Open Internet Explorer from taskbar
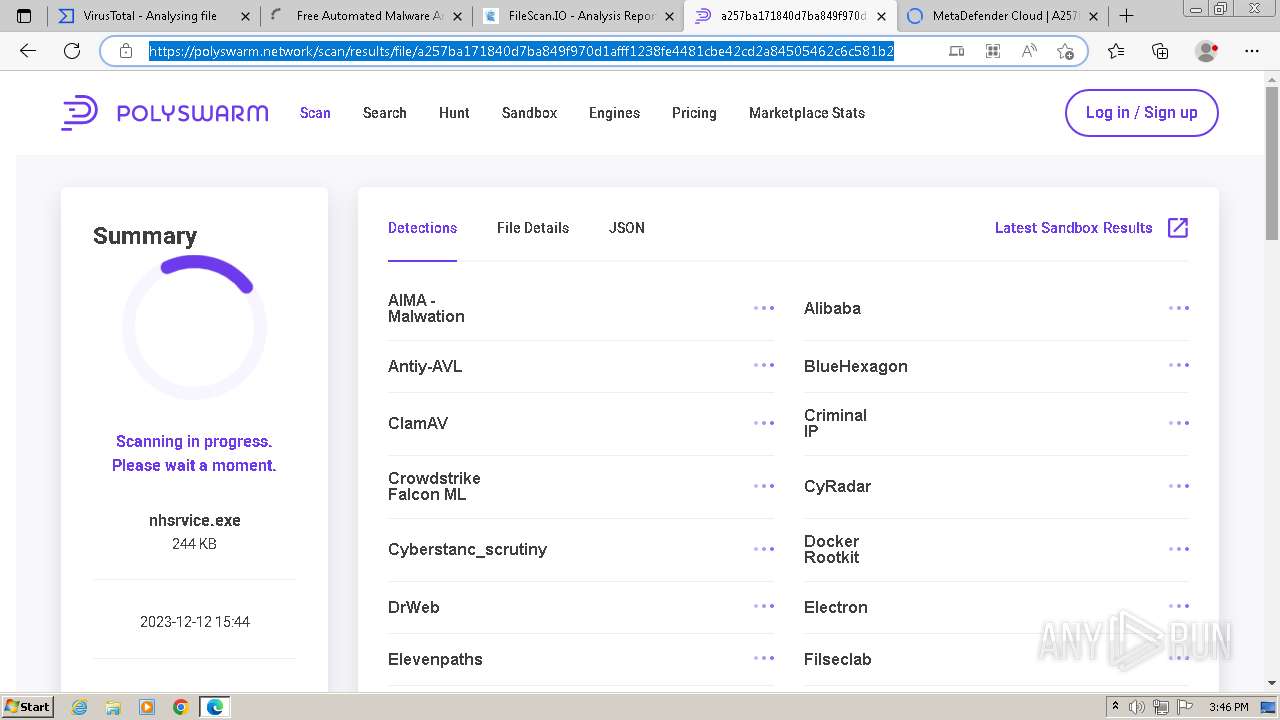The image size is (1280, 720). [79, 707]
